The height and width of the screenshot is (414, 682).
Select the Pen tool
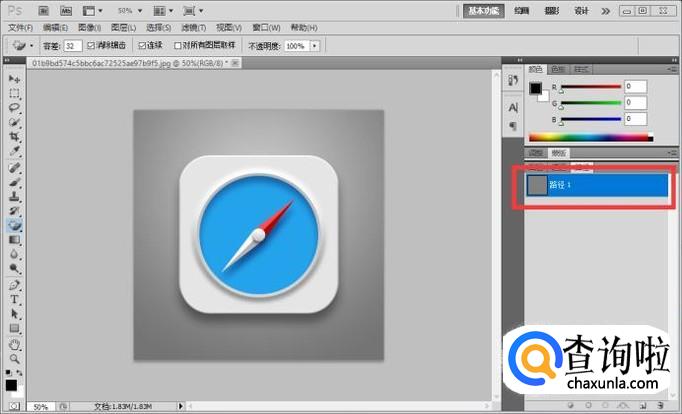coord(14,285)
